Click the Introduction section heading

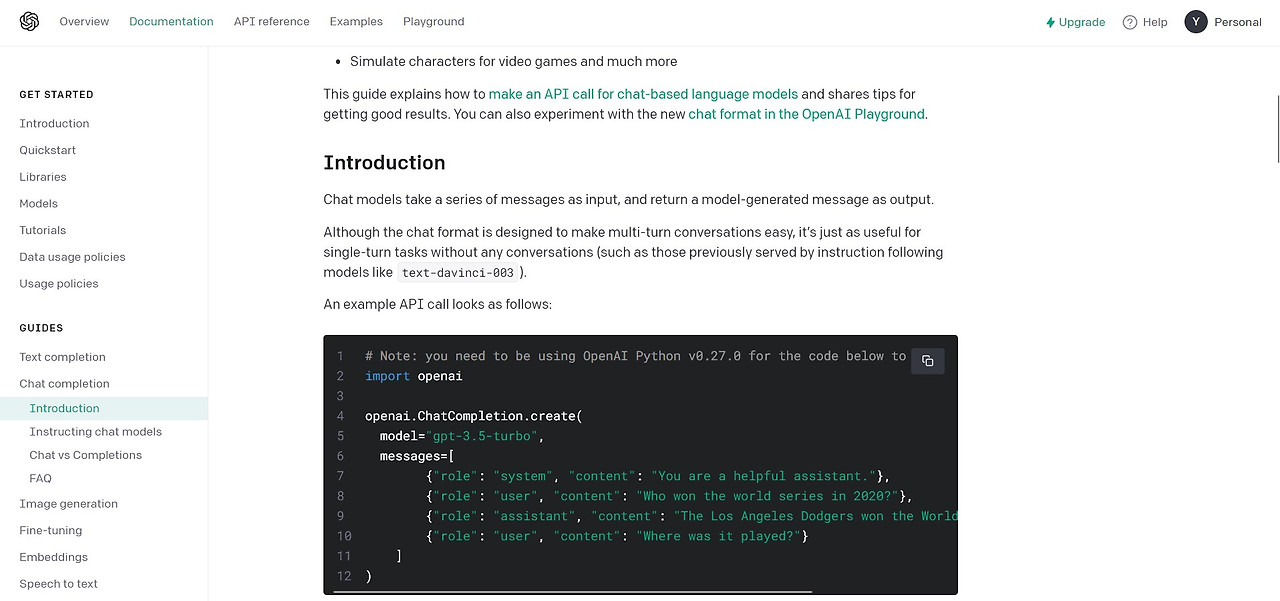[384, 163]
